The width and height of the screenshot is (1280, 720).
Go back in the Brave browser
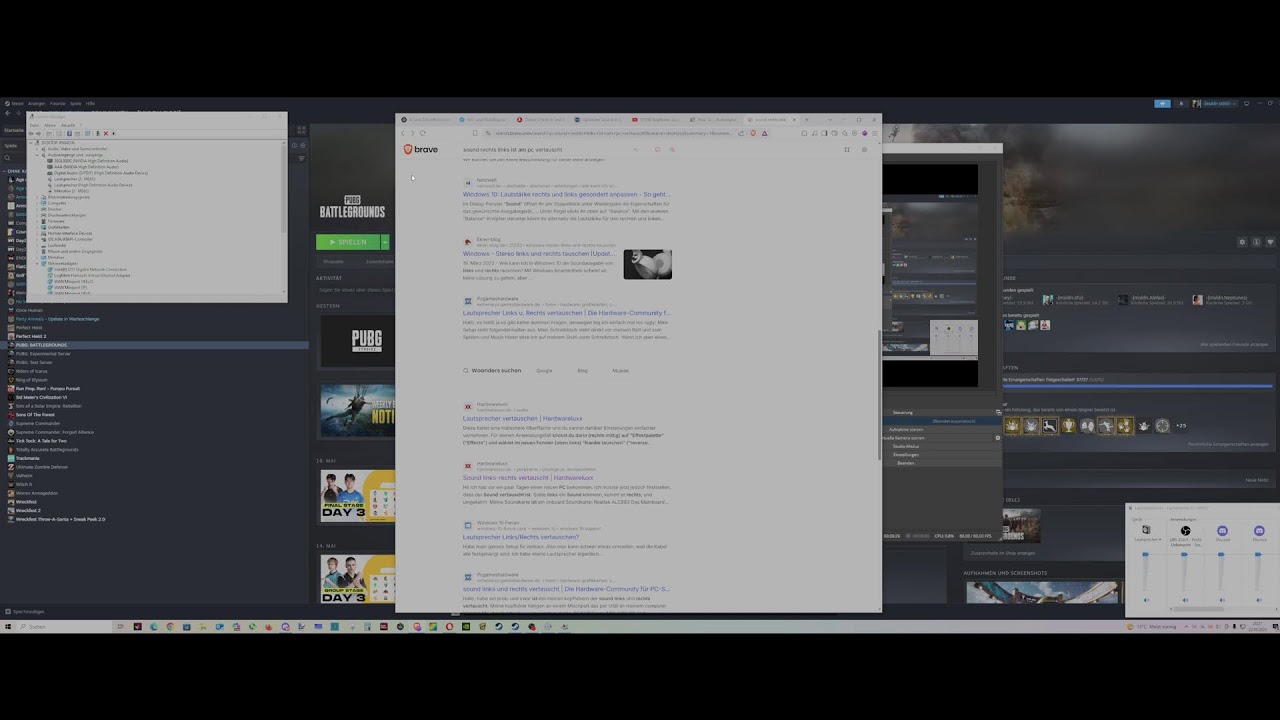pyautogui.click(x=403, y=133)
